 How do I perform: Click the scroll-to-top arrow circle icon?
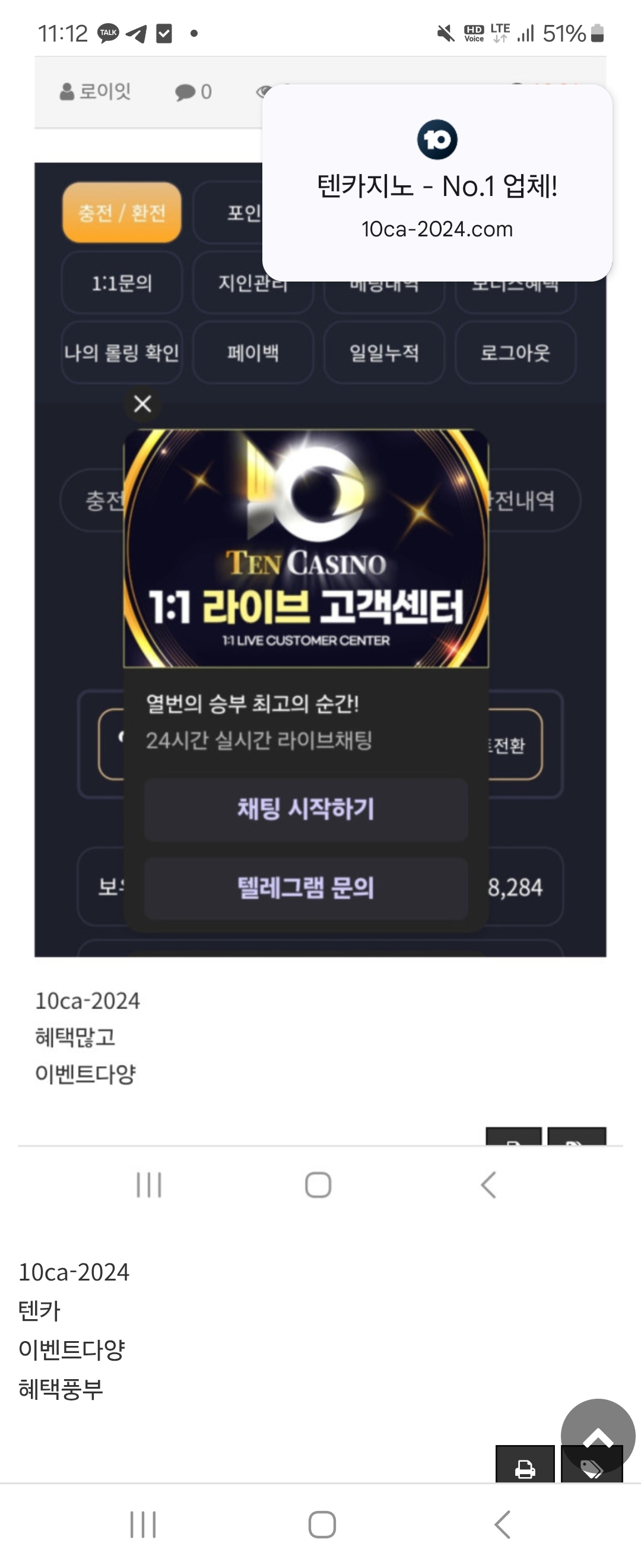pyautogui.click(x=598, y=1436)
